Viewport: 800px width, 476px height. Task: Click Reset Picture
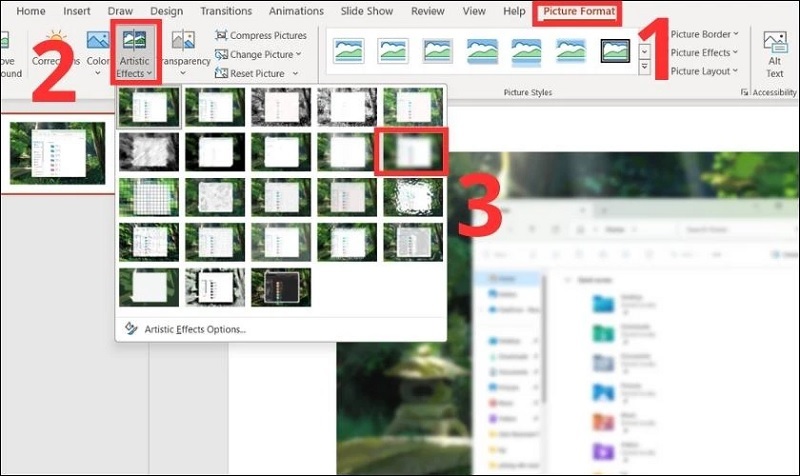(x=256, y=73)
